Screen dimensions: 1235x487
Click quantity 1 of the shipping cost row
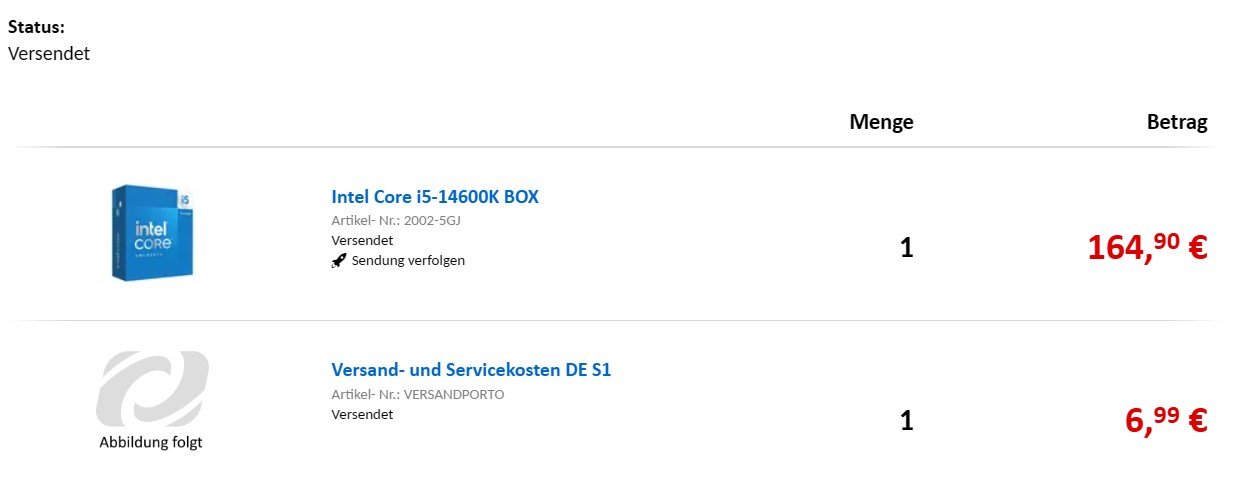coord(906,421)
